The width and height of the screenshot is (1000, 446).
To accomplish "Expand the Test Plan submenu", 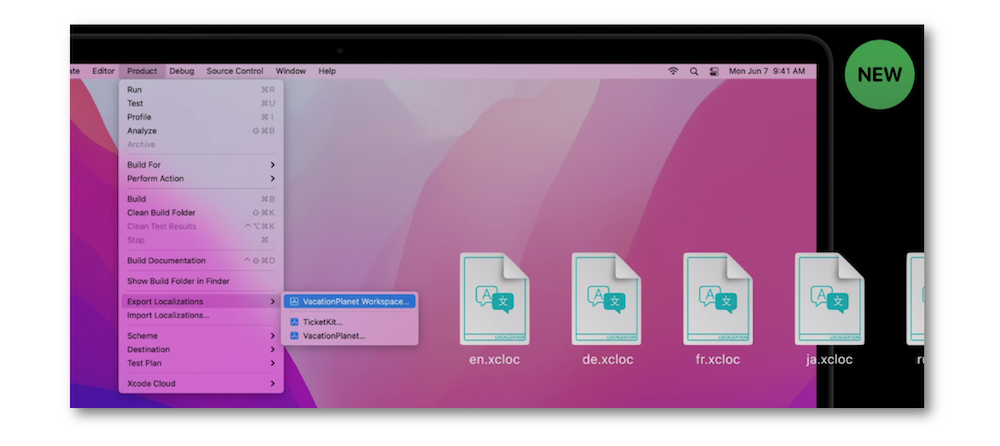I will 201,363.
